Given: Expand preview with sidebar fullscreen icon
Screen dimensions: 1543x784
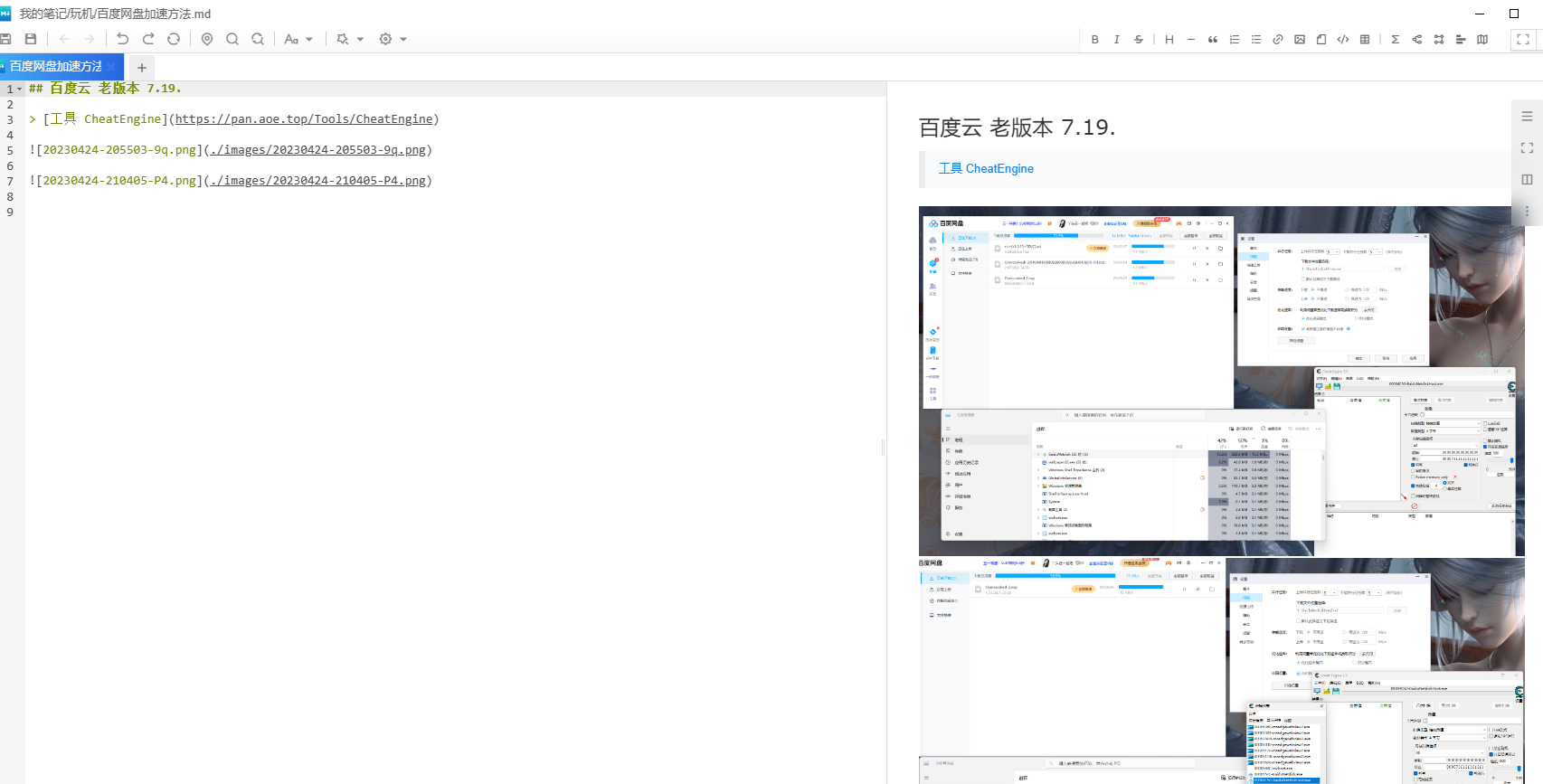Looking at the screenshot, I should pos(1527,147).
